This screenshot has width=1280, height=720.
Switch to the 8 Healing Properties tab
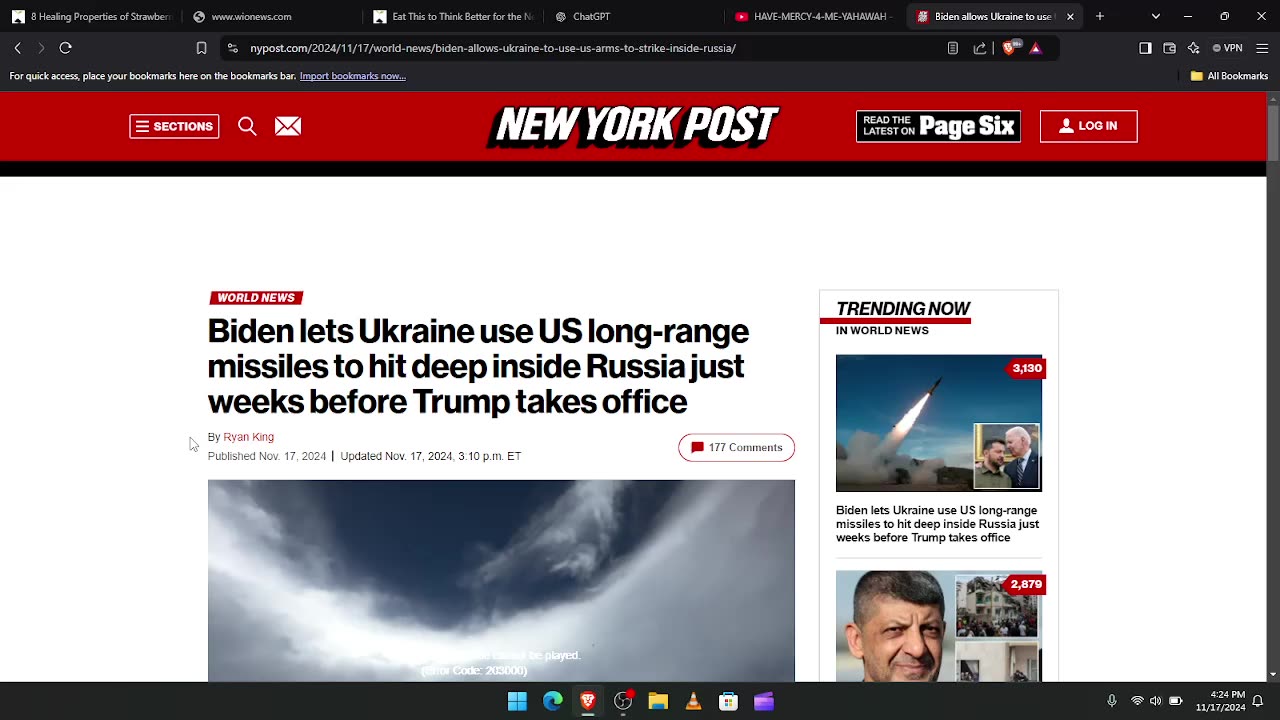pyautogui.click(x=92, y=17)
